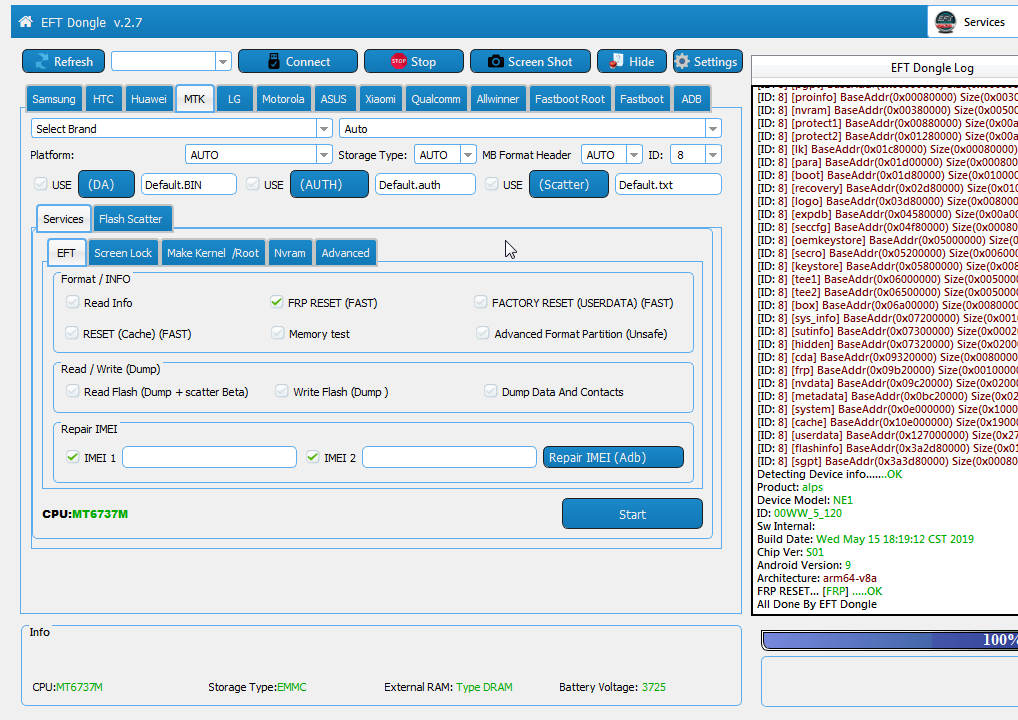Click the Services button at top right
The image size is (1018, 720).
click(973, 22)
